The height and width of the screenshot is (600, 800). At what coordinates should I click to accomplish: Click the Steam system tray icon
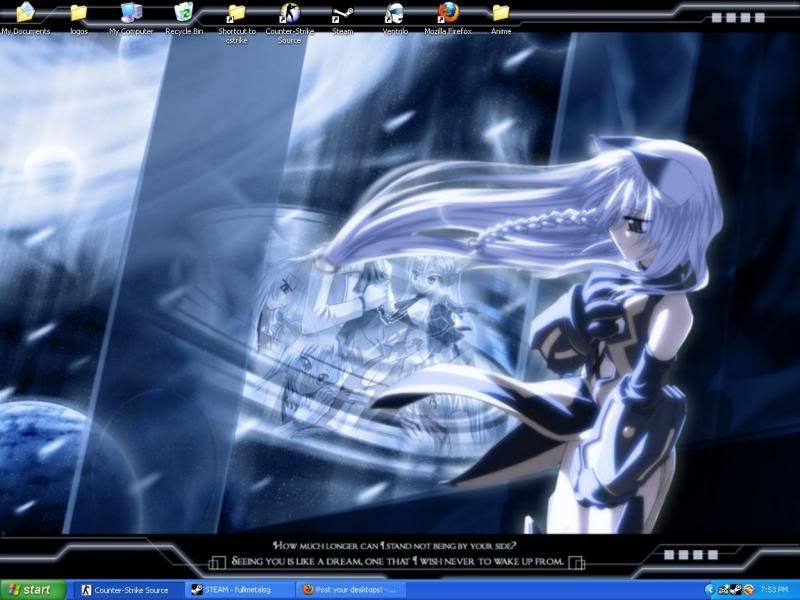pyautogui.click(x=736, y=590)
